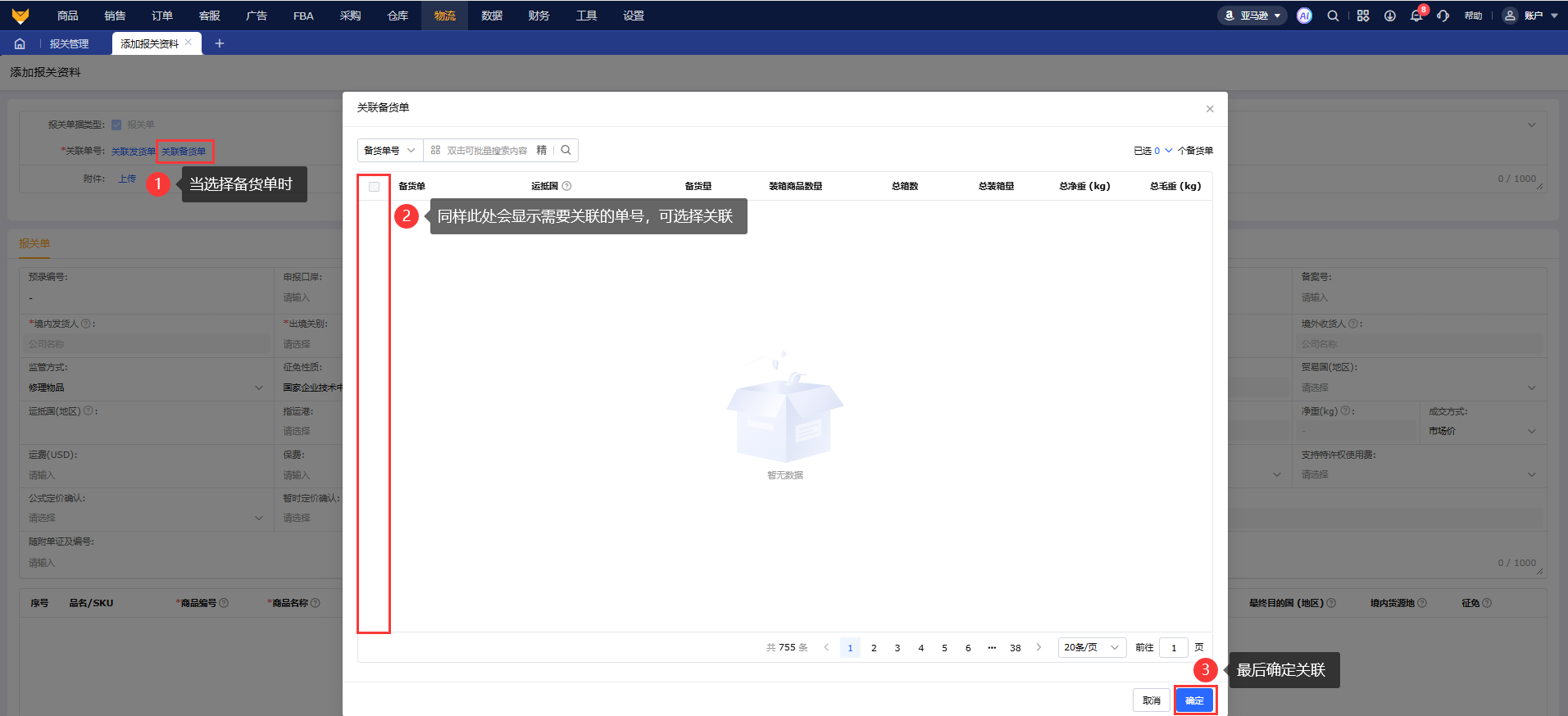Image resolution: width=1568 pixels, height=716 pixels.
Task: Toggle the select-all checkbox in the table header
Action: pyautogui.click(x=374, y=187)
